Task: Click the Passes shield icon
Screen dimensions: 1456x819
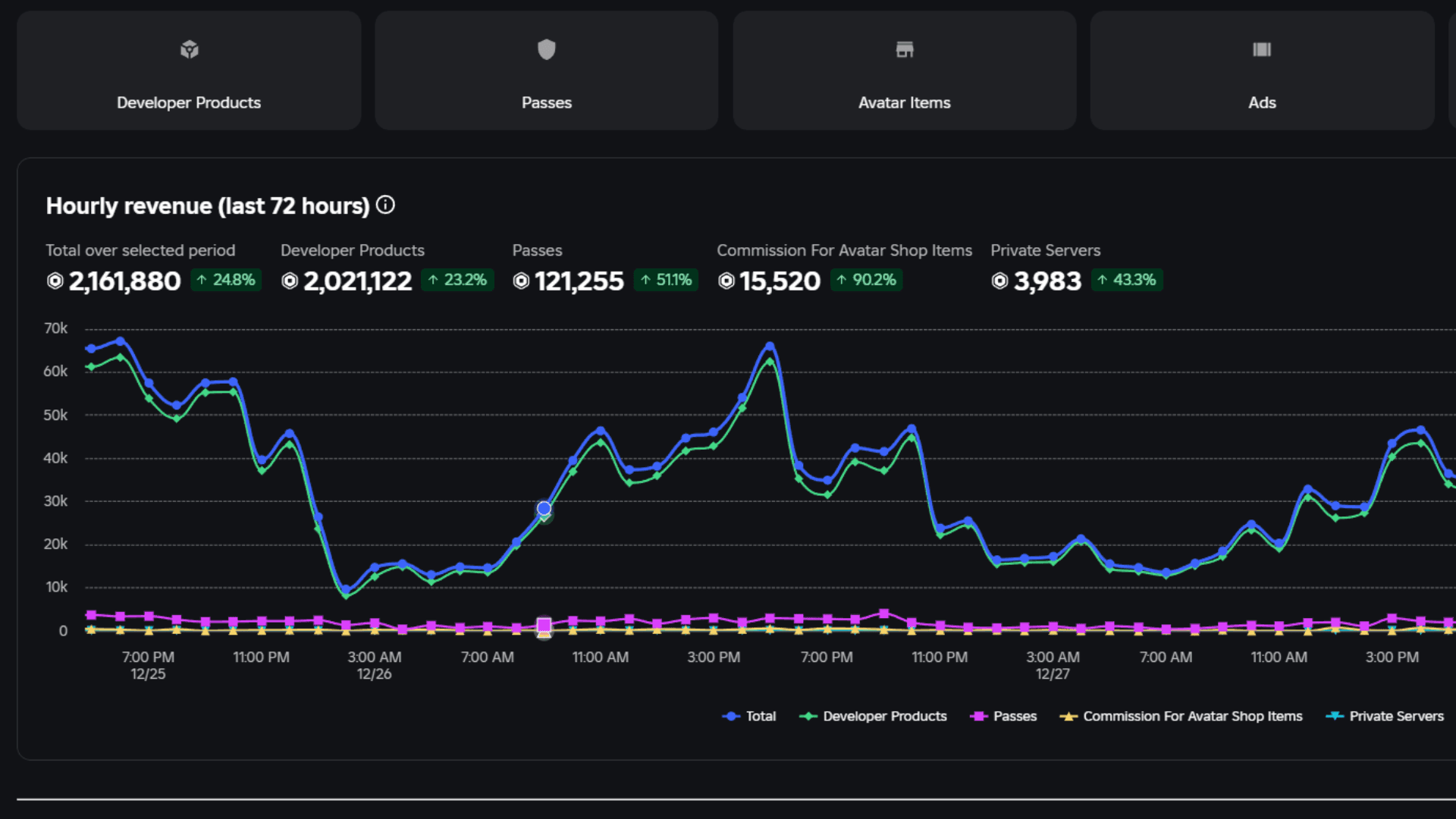Action: 546,49
